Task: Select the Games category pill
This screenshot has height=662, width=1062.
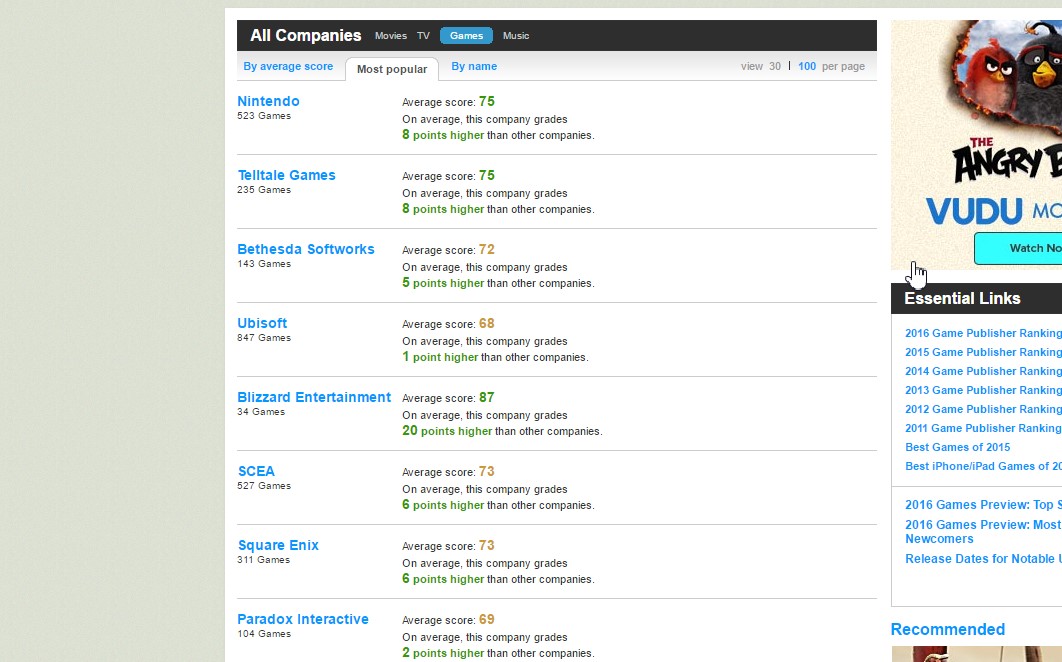Action: pos(467,36)
